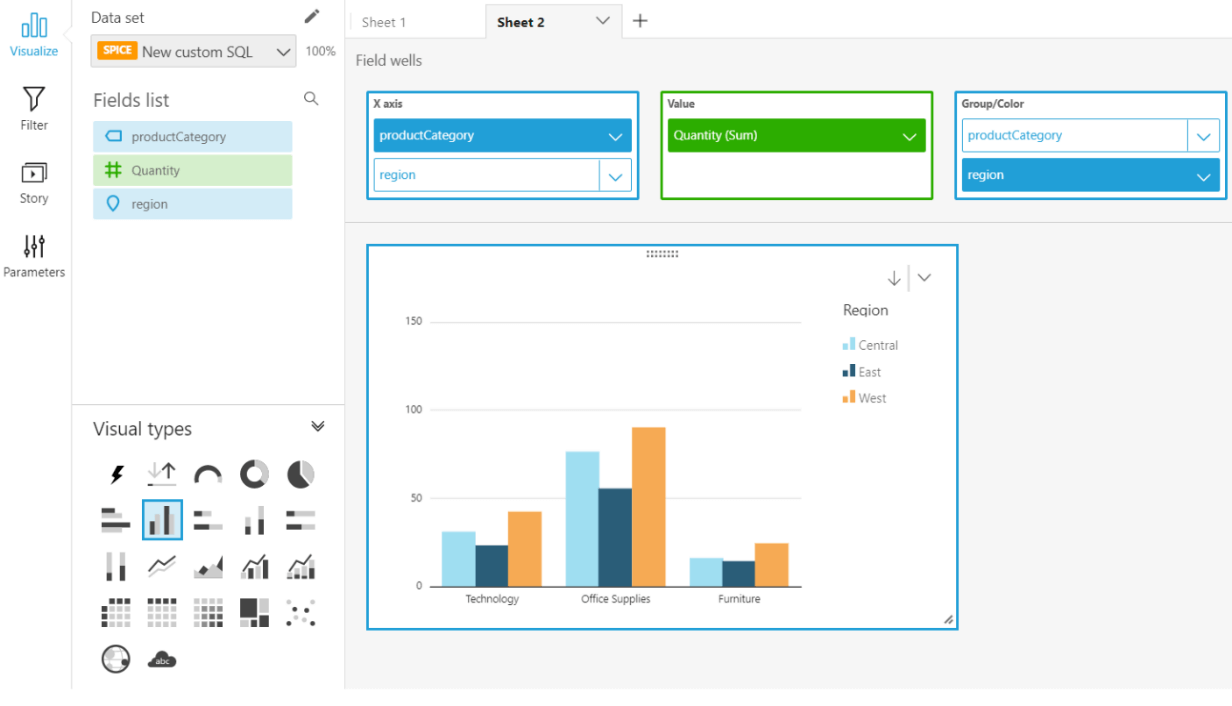Select the Quantity field in Fields list
The width and height of the screenshot is (1232, 706).
pyautogui.click(x=193, y=170)
